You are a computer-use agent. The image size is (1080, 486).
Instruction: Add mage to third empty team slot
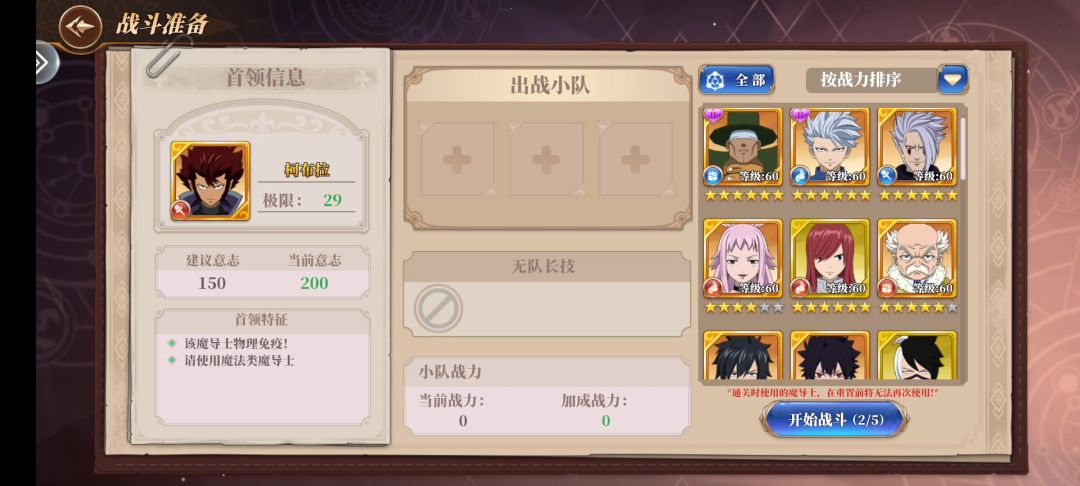click(635, 159)
